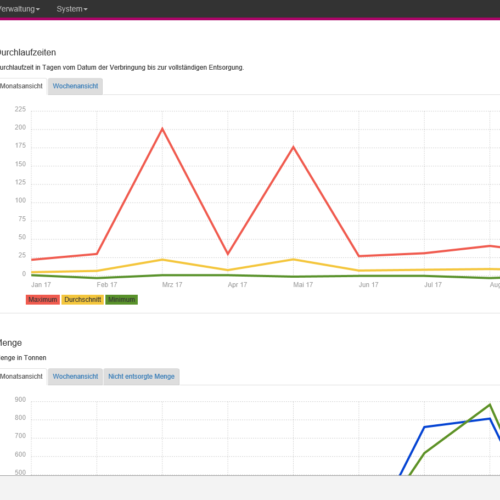Click the red line peak at Mai 17
Screen dimensions: 500x500
tap(293, 147)
